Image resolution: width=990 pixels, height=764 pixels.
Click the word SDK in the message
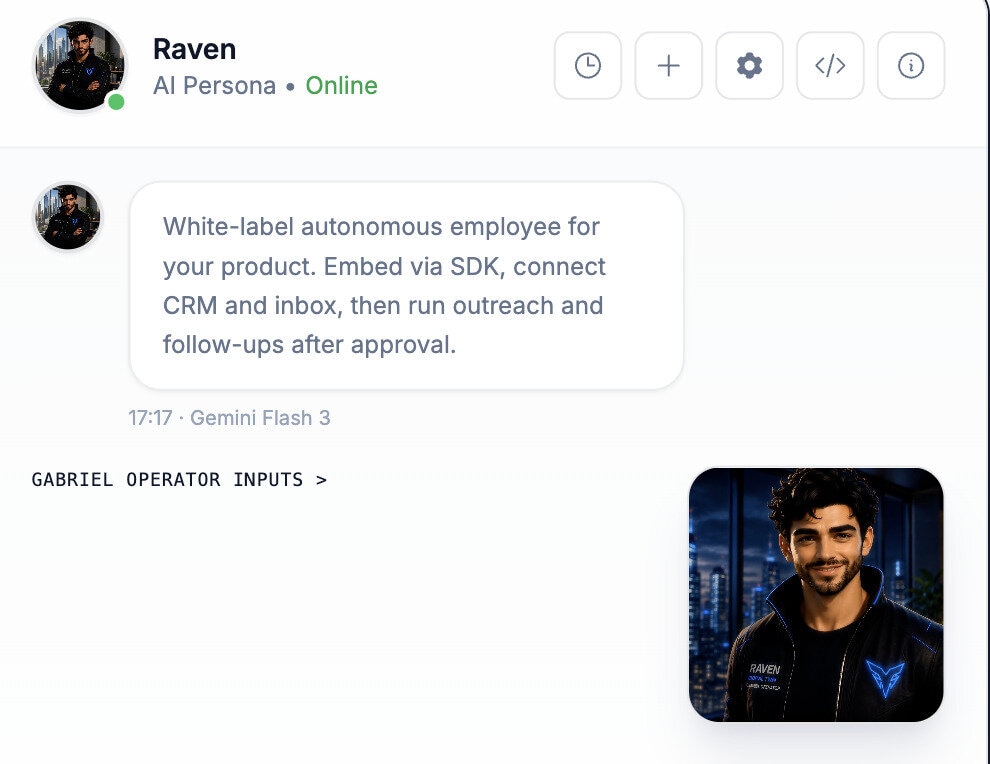click(477, 266)
